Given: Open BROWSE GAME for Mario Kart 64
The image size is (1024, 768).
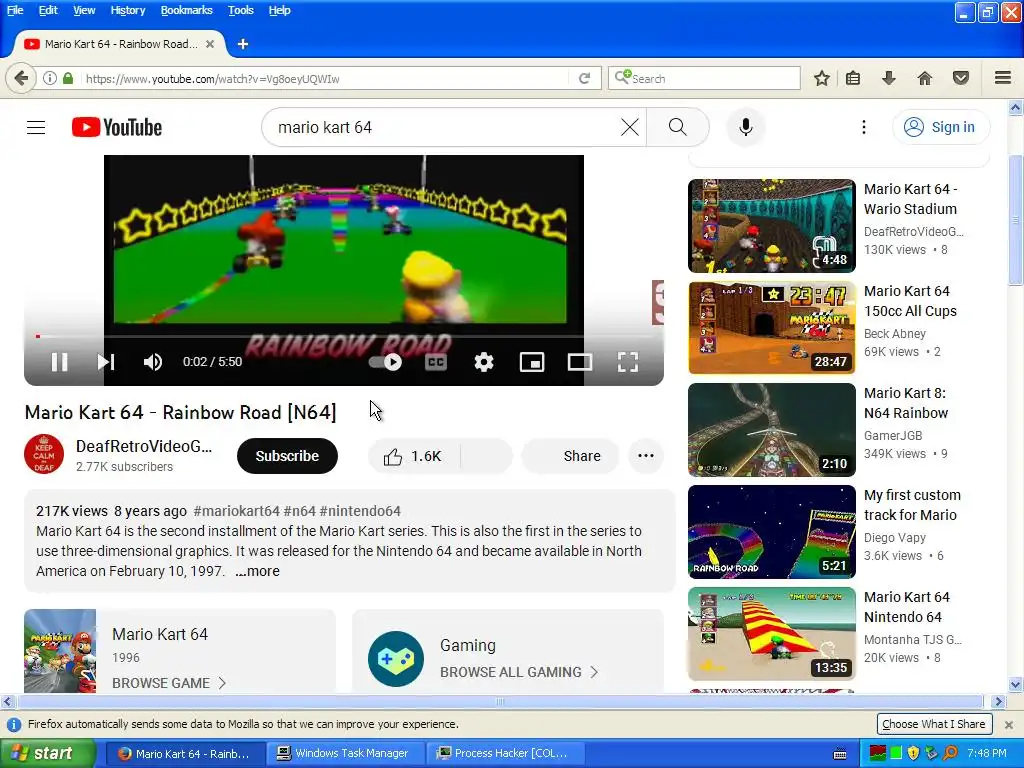Looking at the screenshot, I should pyautogui.click(x=168, y=683).
